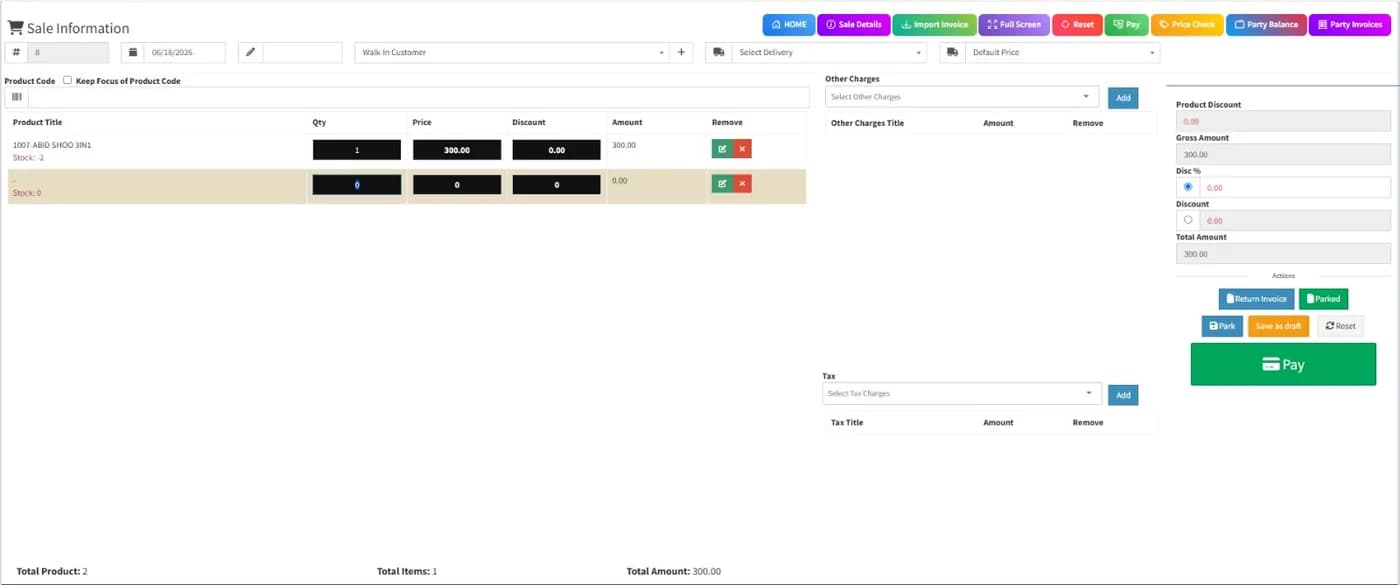Click the Reset button under Actions
Viewport: 1400px width, 585px height.
(x=1340, y=326)
